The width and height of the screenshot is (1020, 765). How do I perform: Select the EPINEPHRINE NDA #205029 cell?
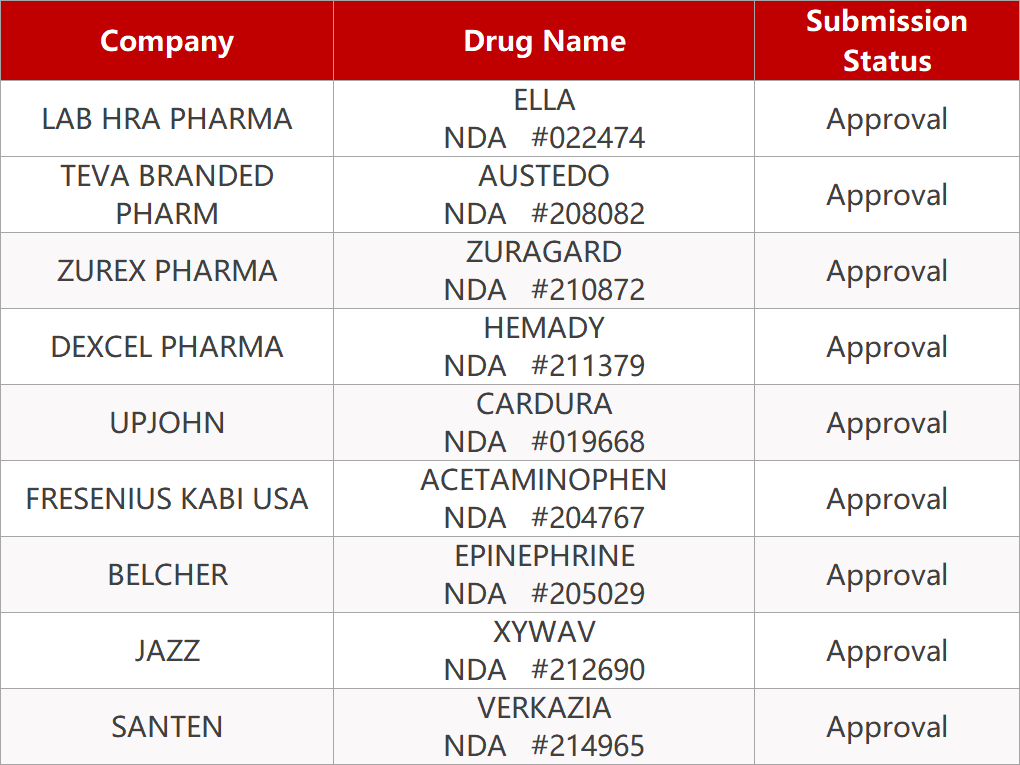(x=544, y=575)
